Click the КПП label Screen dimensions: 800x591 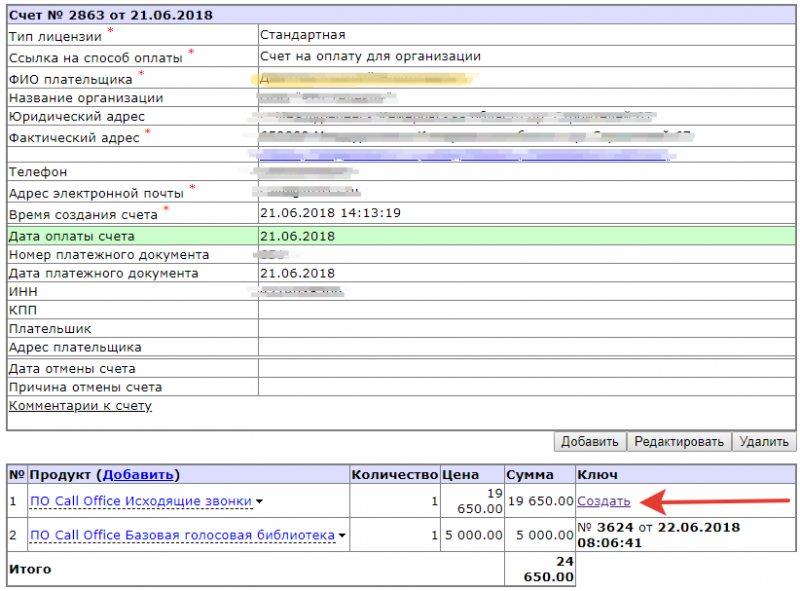click(22, 310)
